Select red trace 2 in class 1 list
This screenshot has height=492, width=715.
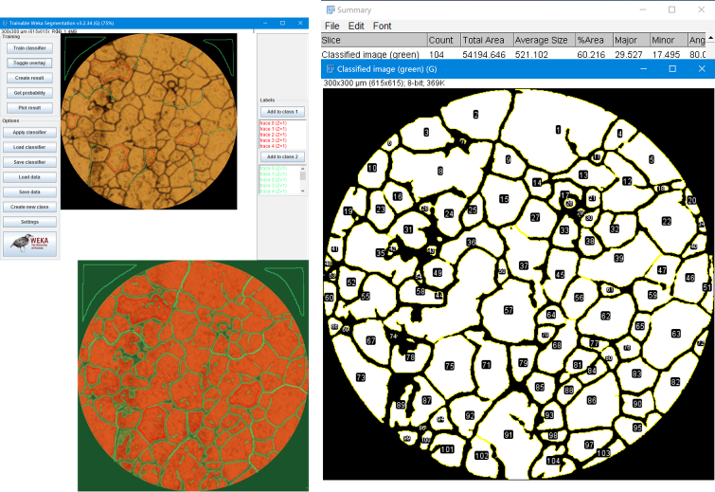click(274, 135)
